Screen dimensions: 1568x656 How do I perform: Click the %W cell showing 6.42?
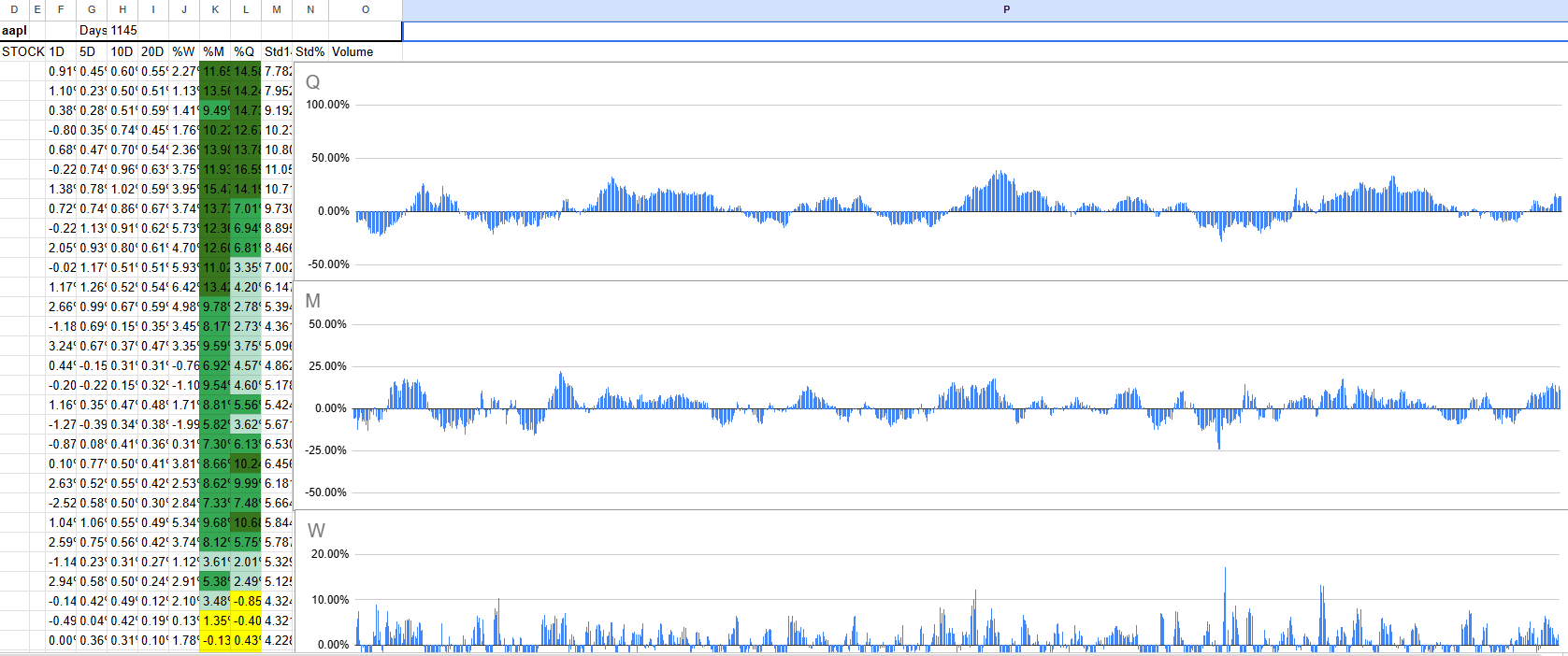click(x=184, y=287)
